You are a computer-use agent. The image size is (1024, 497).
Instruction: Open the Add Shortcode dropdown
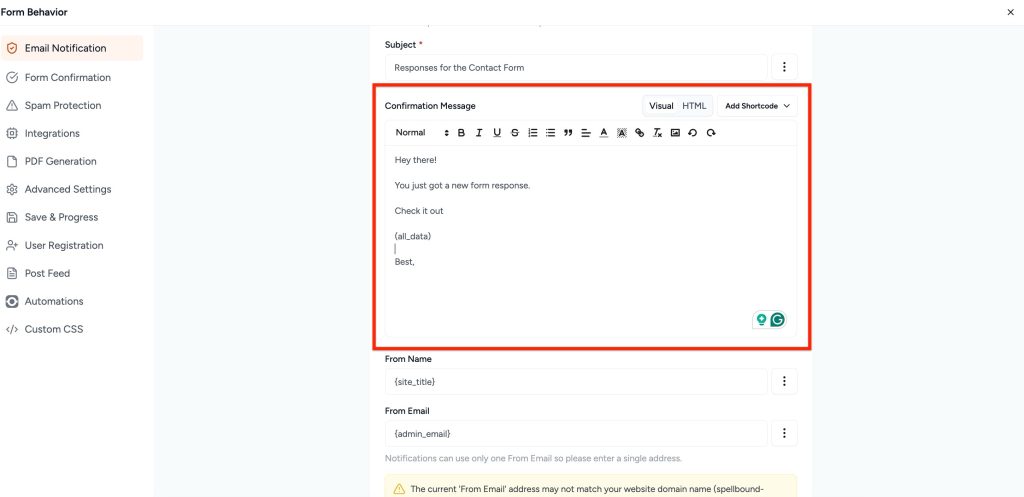(x=757, y=106)
